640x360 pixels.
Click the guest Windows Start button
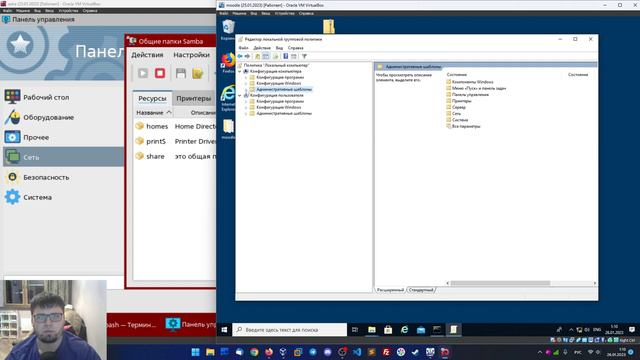[x=224, y=330]
